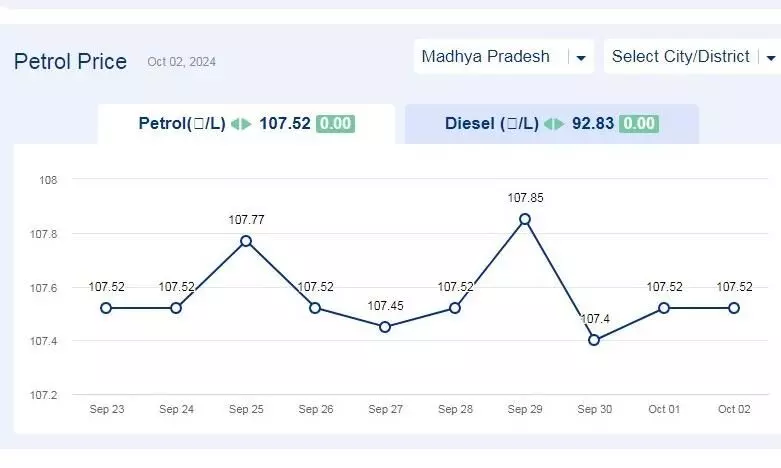Expand the Select City/District dropdown

click(x=692, y=57)
